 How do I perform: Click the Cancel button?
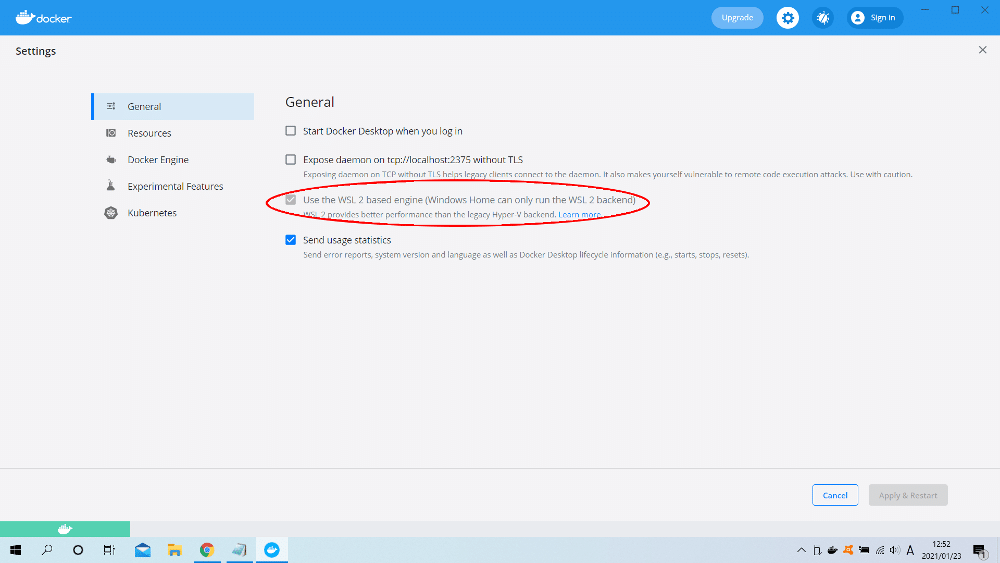(x=835, y=495)
